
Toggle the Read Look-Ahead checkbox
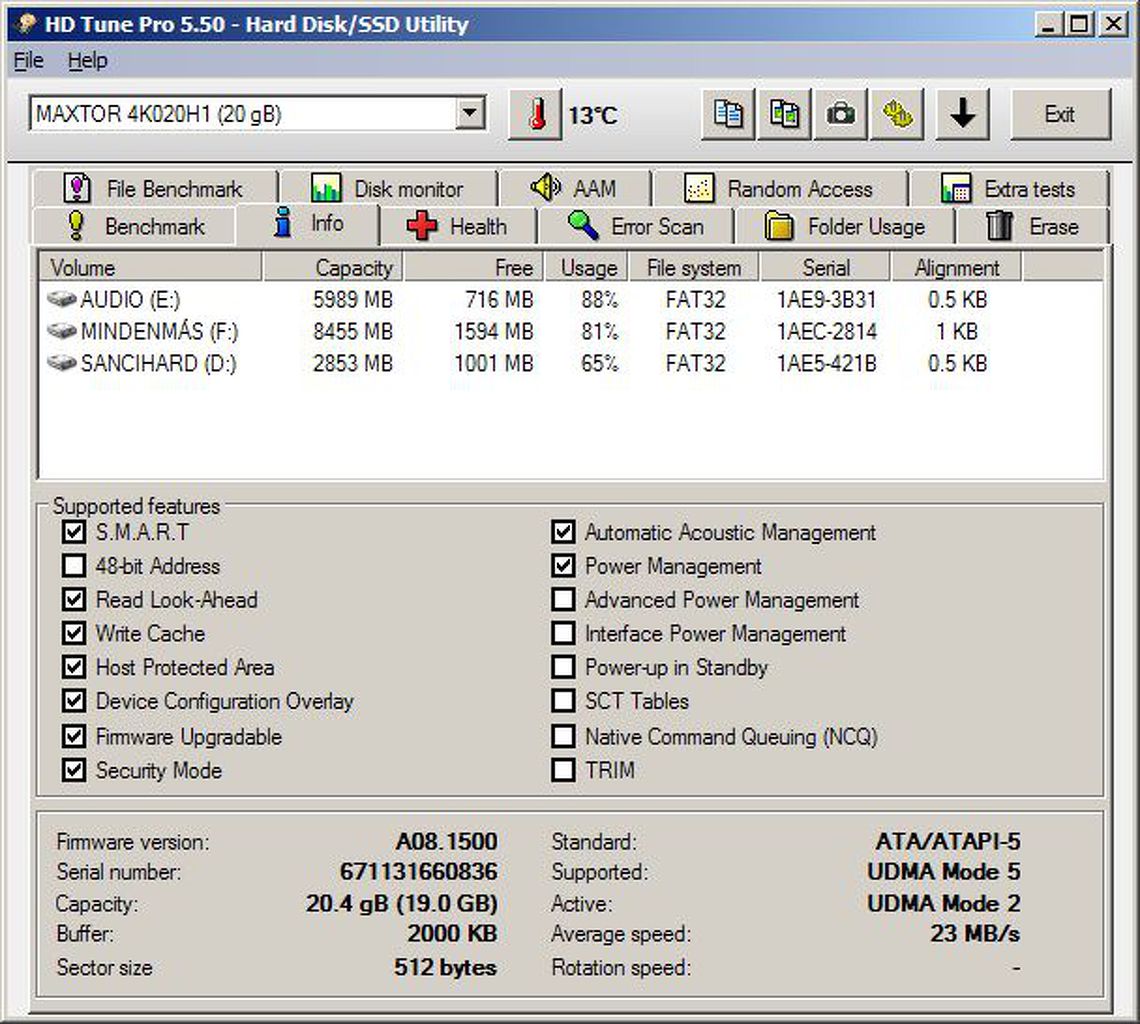point(73,599)
